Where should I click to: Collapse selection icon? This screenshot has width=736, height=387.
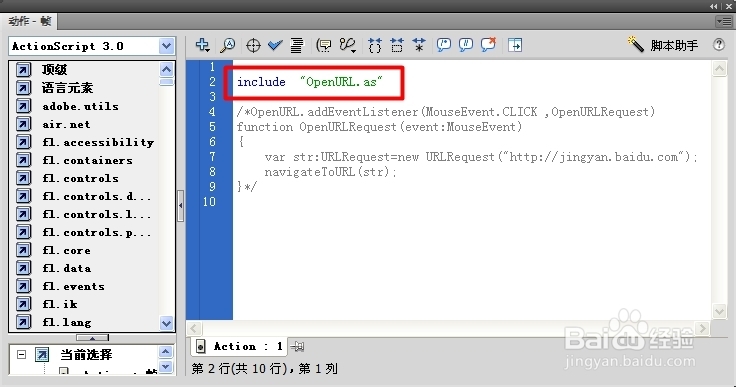(x=397, y=45)
